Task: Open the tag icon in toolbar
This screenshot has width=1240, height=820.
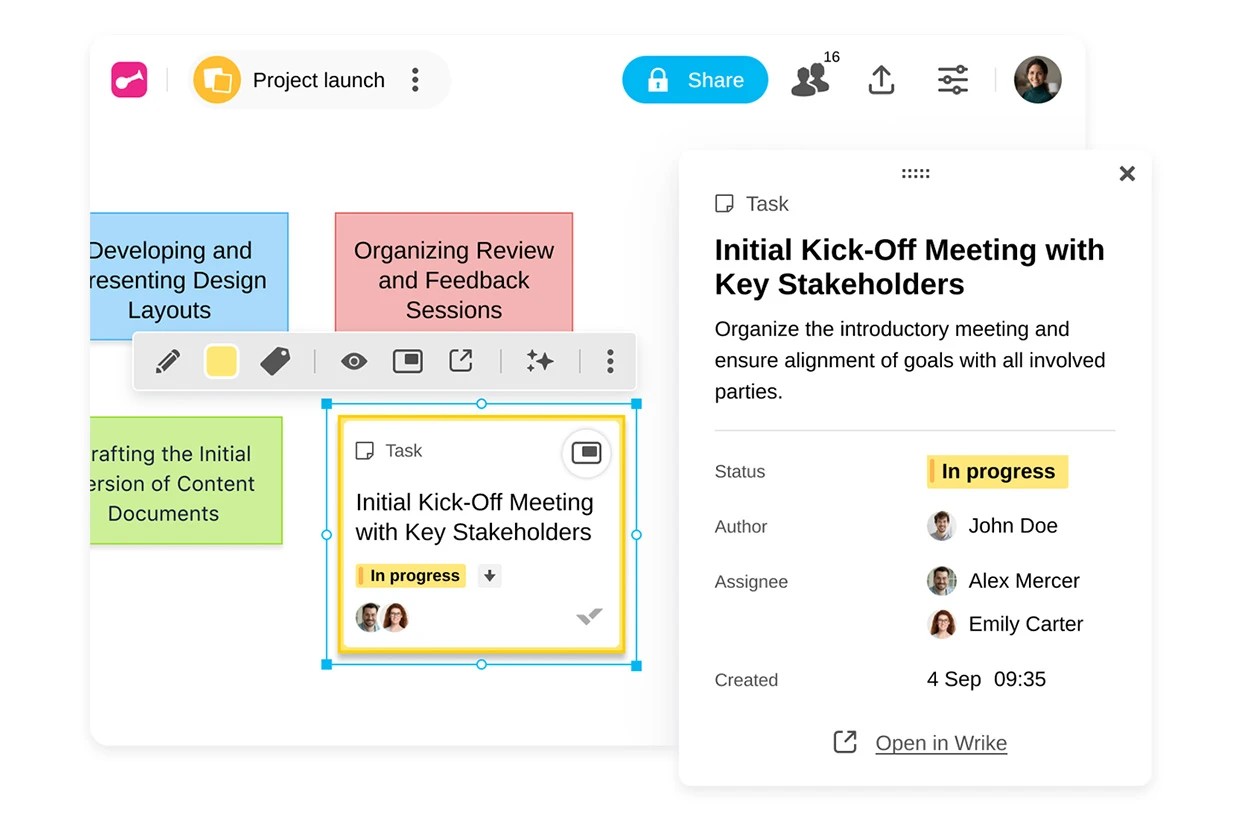Action: click(x=275, y=361)
